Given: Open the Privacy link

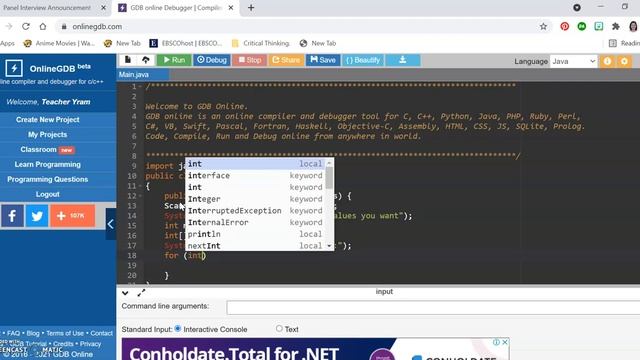Looking at the screenshot, I should tap(91, 344).
